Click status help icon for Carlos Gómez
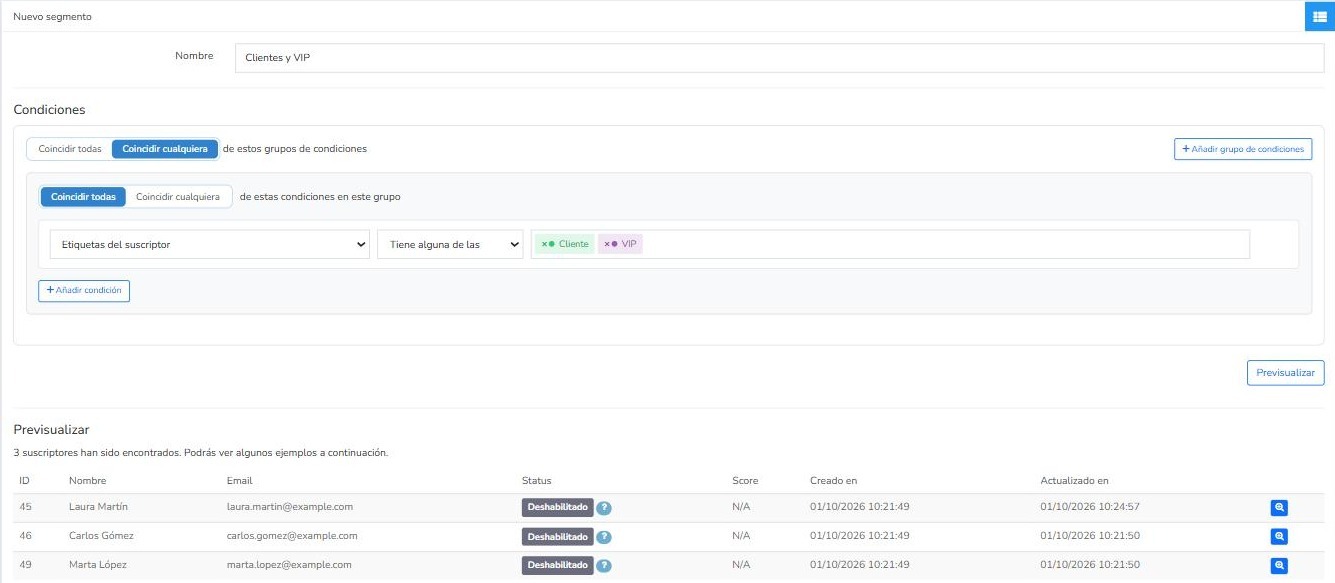Viewport: 1335px width, 583px height. (604, 537)
